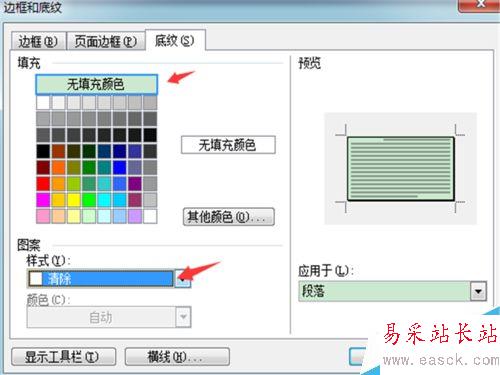Select the bright red fill swatch

[43, 184]
